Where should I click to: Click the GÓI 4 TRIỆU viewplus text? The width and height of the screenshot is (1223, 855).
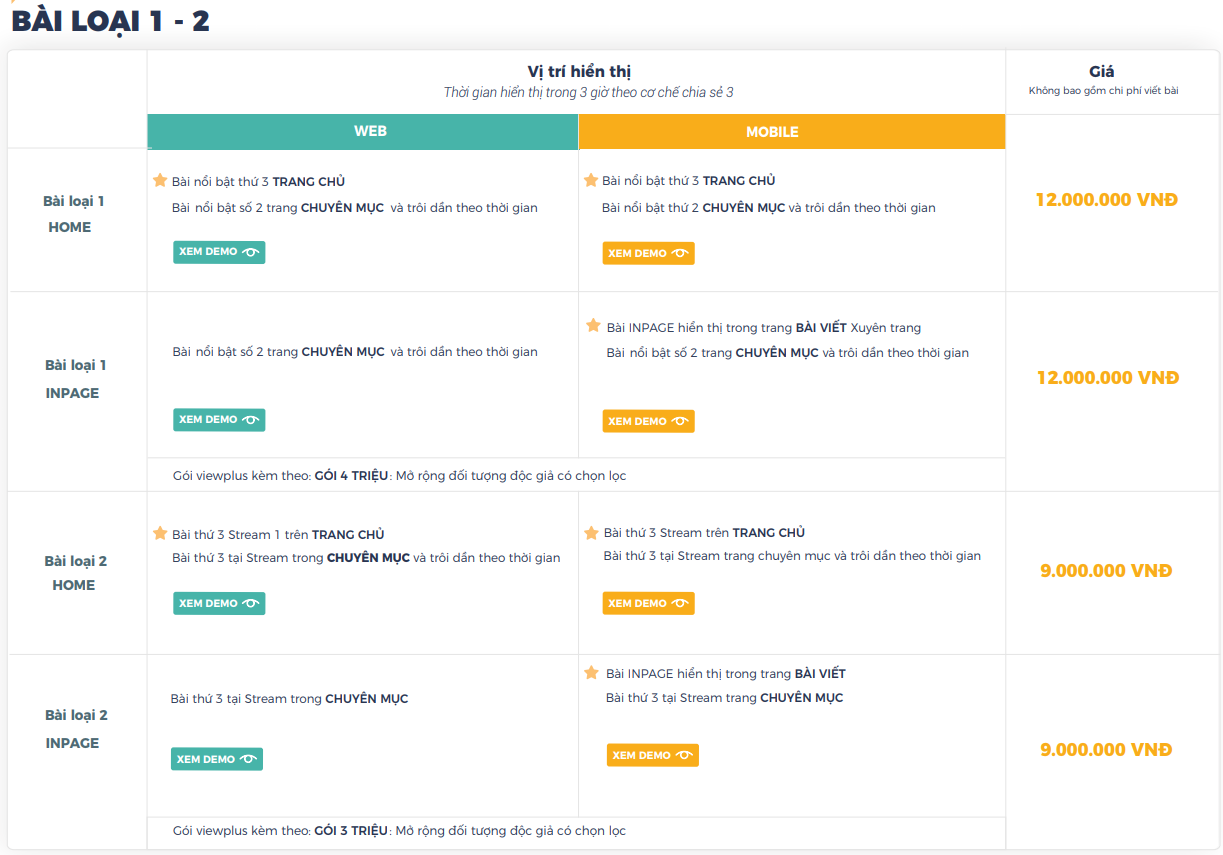(x=351, y=476)
